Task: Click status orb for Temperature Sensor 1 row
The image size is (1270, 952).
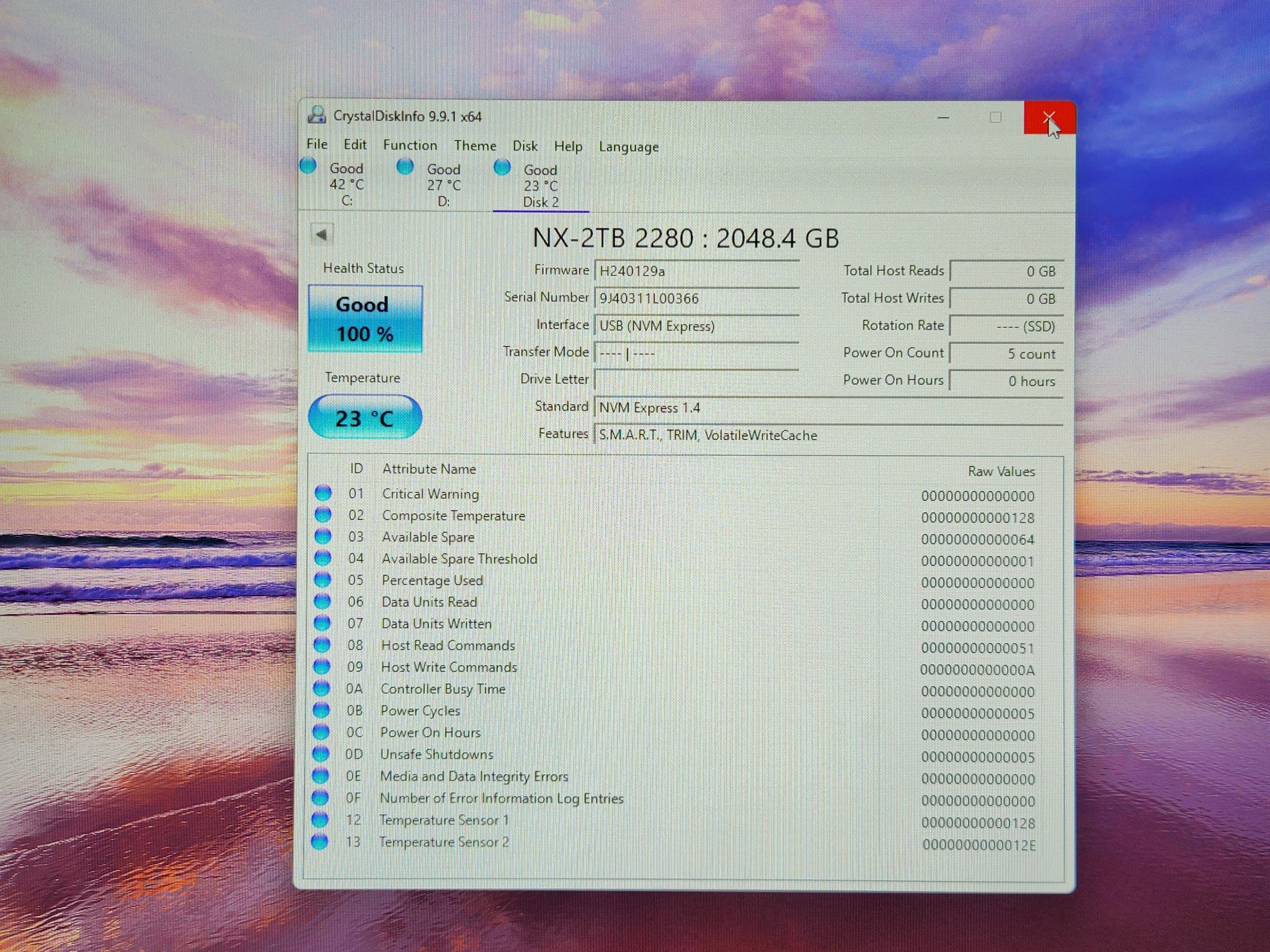Action: pos(320,820)
